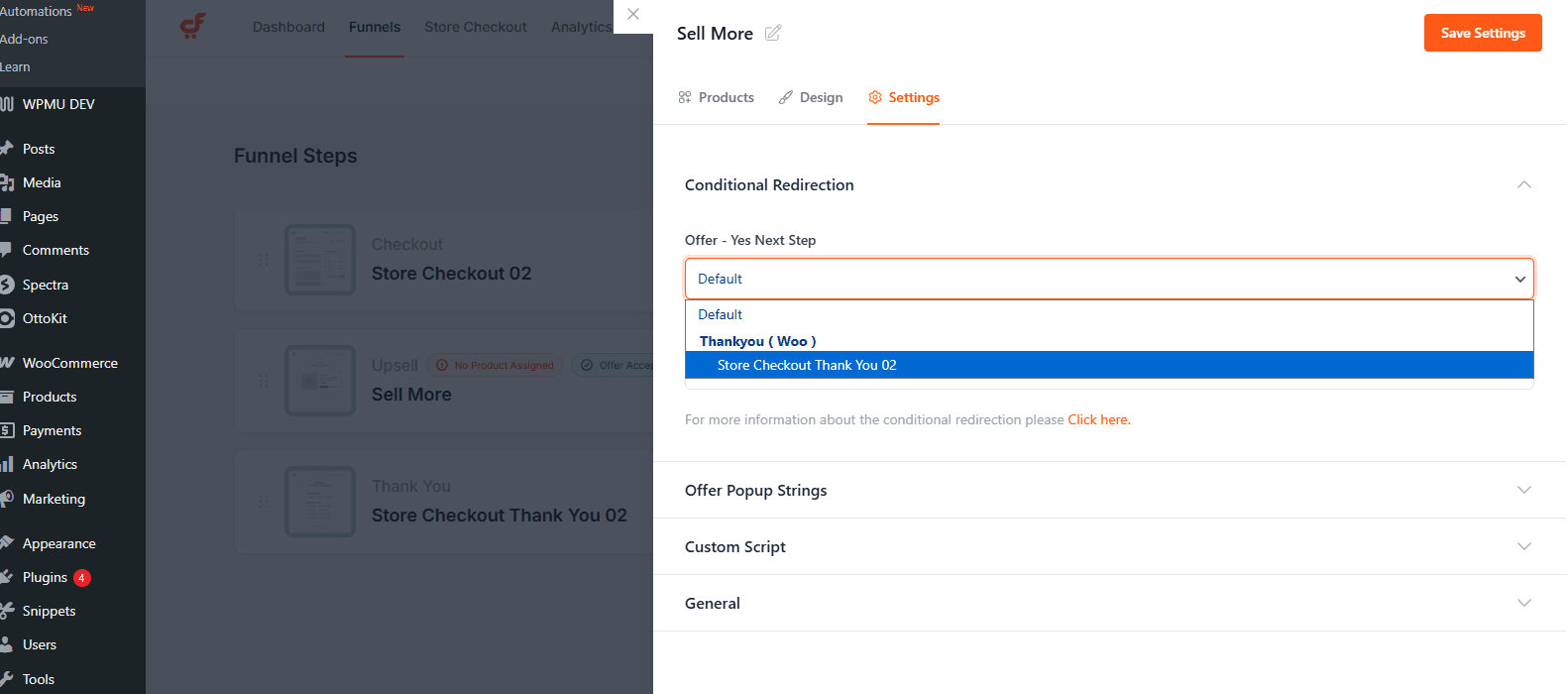The width and height of the screenshot is (1568, 694).
Task: Open the Offer - Yes Next Step dropdown
Action: [1109, 279]
